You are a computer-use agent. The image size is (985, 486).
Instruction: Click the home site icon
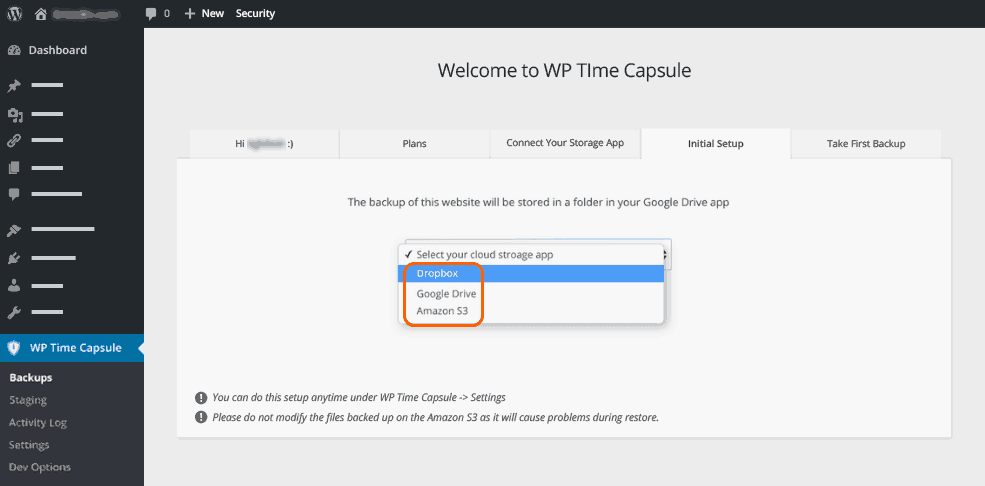(x=41, y=13)
